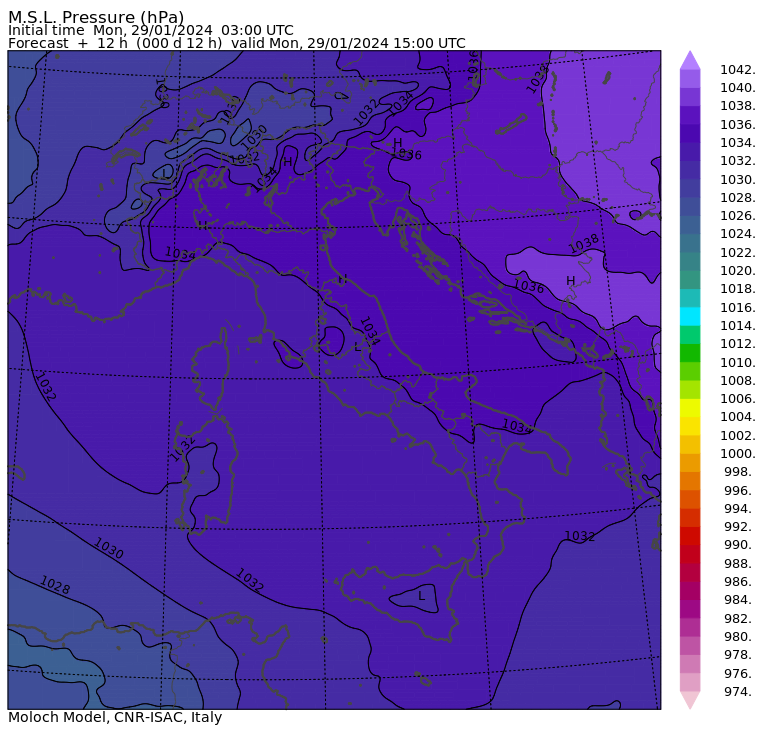
Task: Click the L marker over central Italy
Action: pyautogui.click(x=358, y=347)
